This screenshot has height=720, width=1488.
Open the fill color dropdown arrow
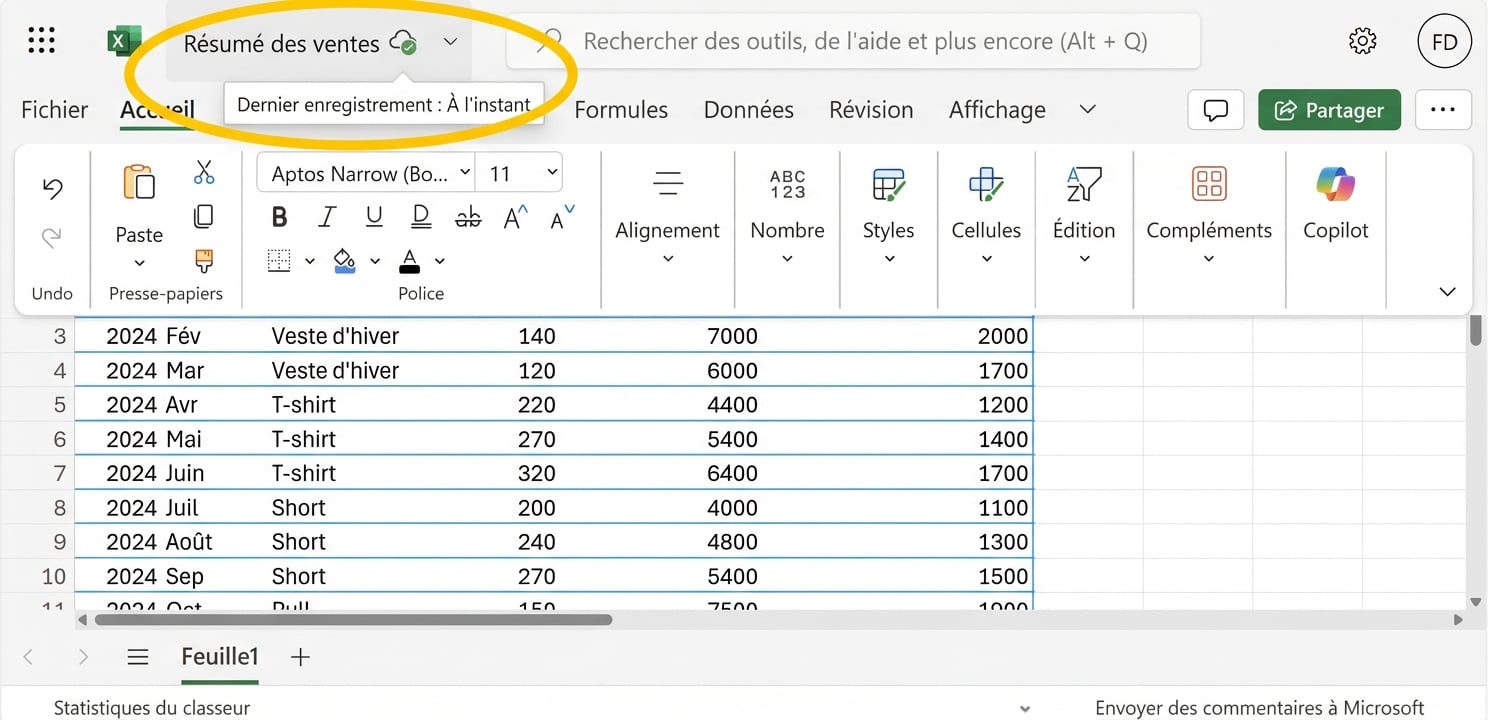375,260
